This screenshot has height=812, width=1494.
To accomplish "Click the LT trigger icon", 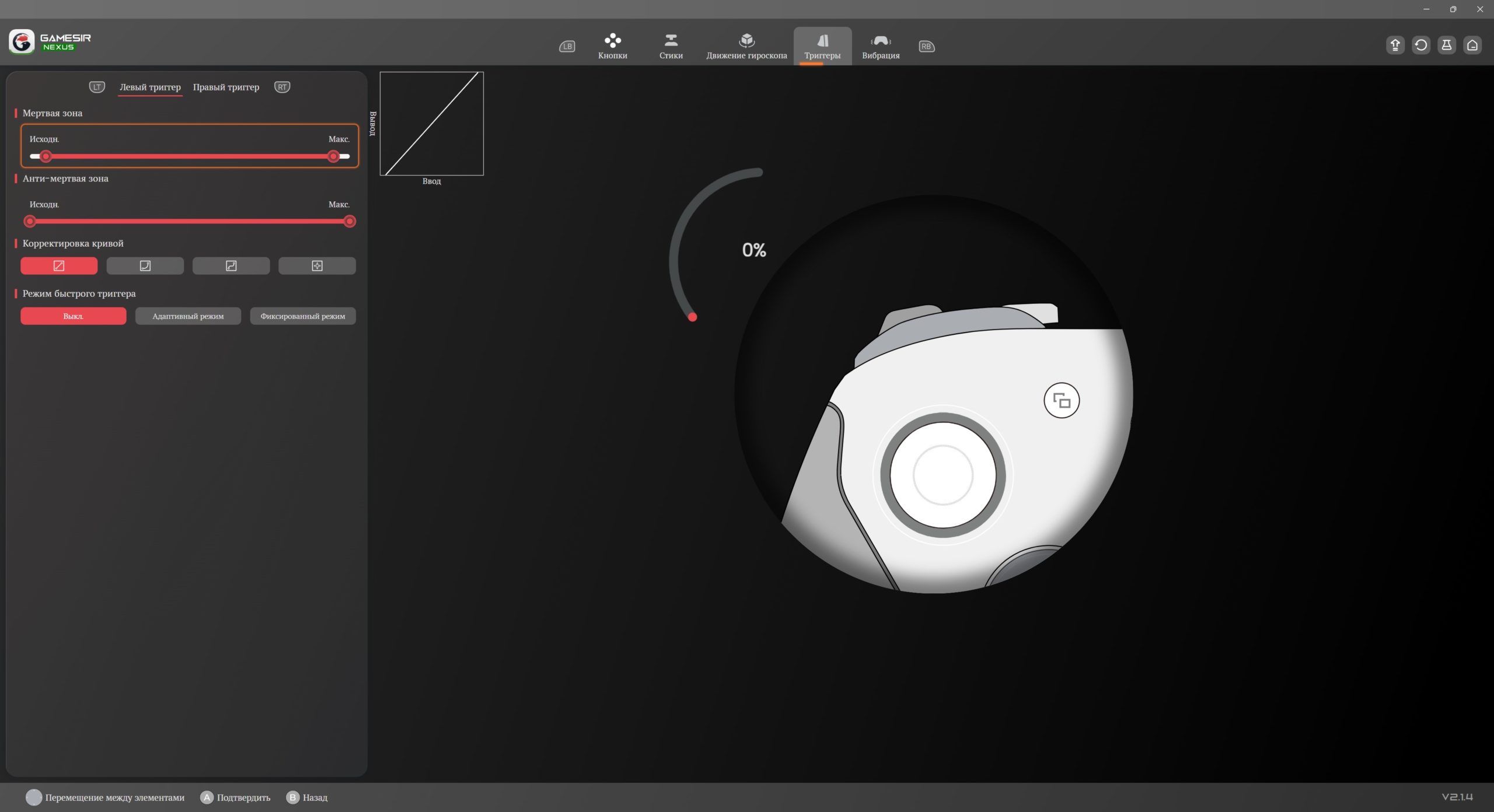I will (97, 87).
